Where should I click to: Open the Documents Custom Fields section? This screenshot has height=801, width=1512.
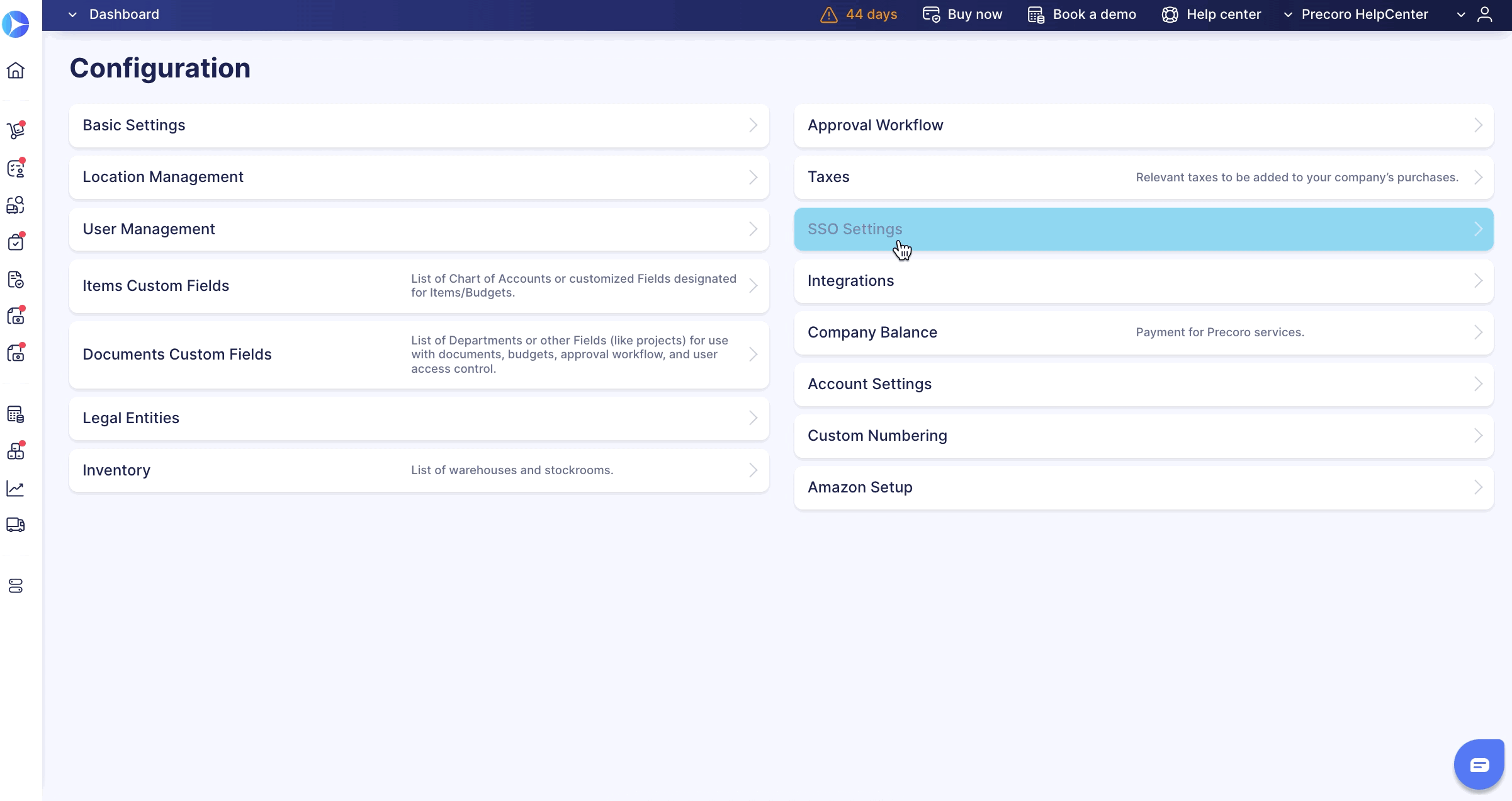coord(419,355)
